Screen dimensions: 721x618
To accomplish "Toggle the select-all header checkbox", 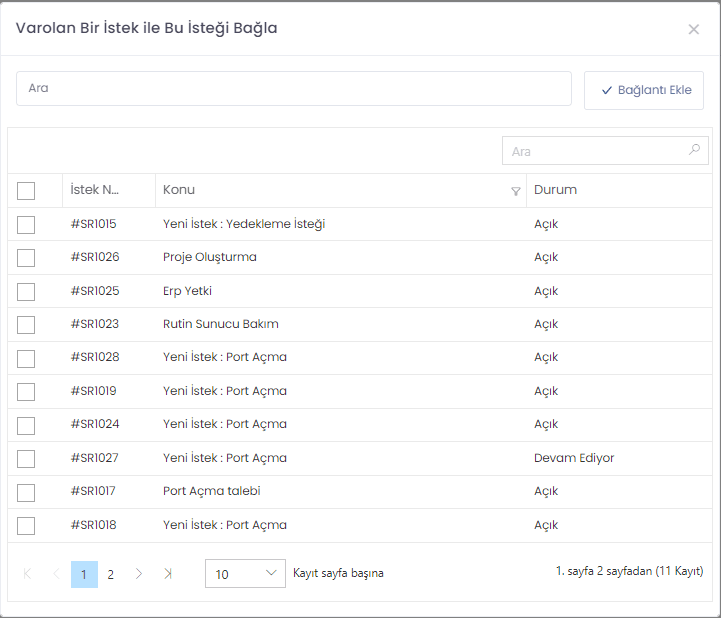I will (26, 191).
